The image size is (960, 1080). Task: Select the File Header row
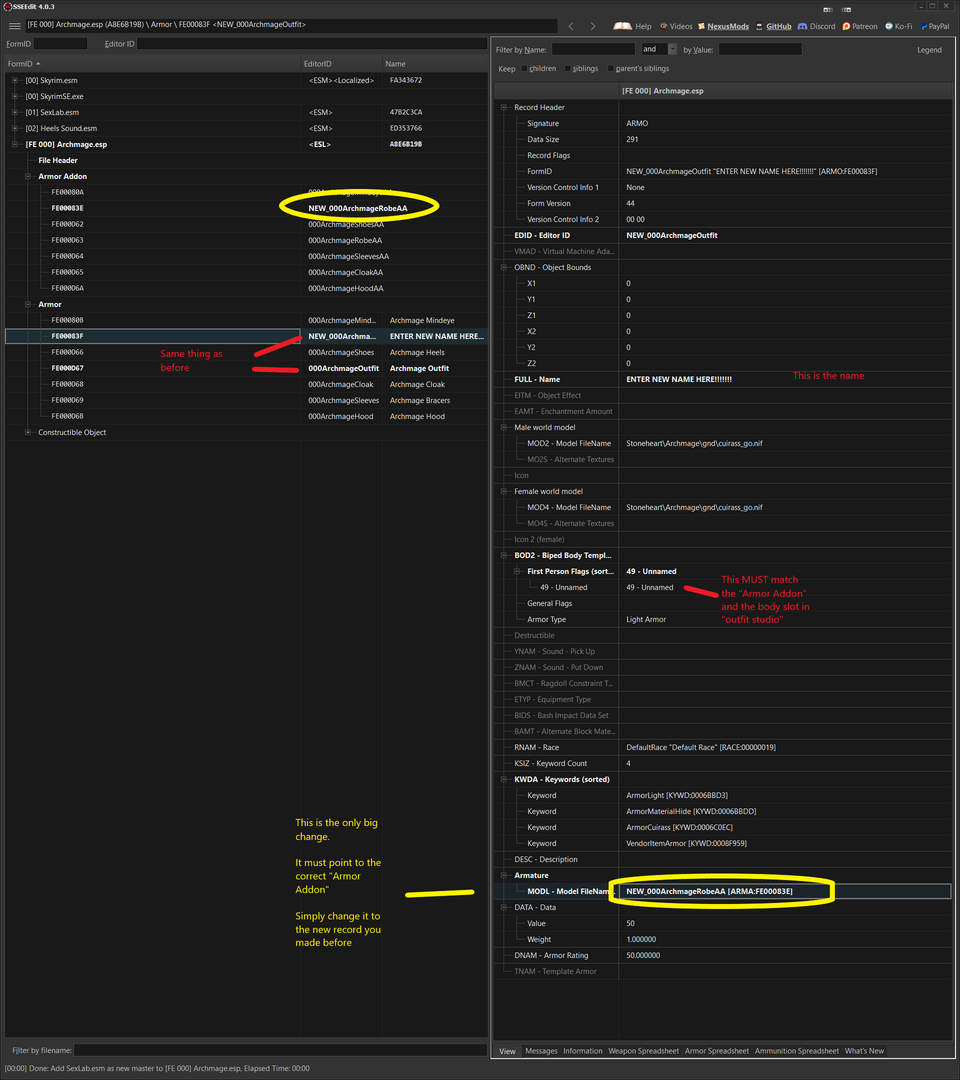point(246,160)
